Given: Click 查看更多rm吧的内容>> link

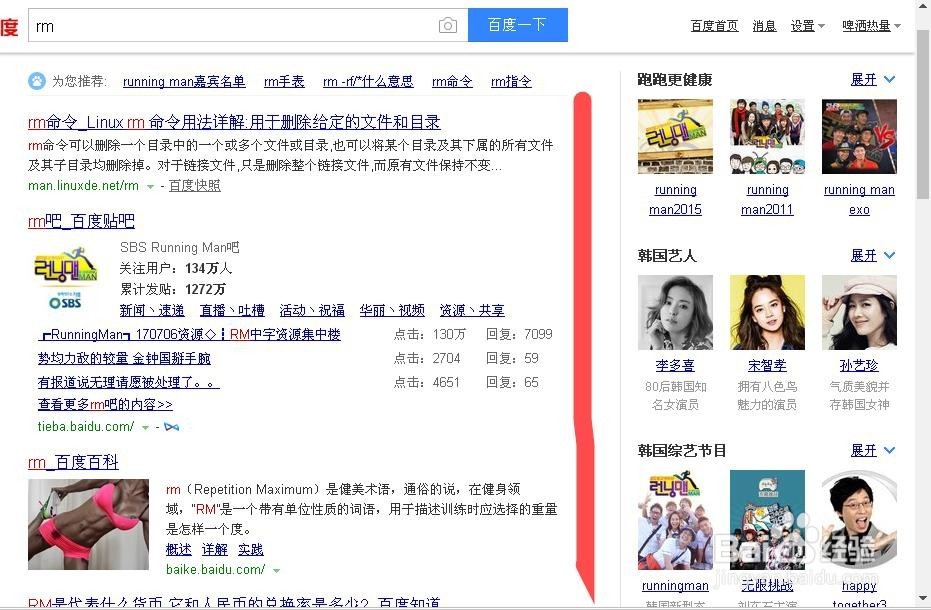Looking at the screenshot, I should pyautogui.click(x=105, y=404).
